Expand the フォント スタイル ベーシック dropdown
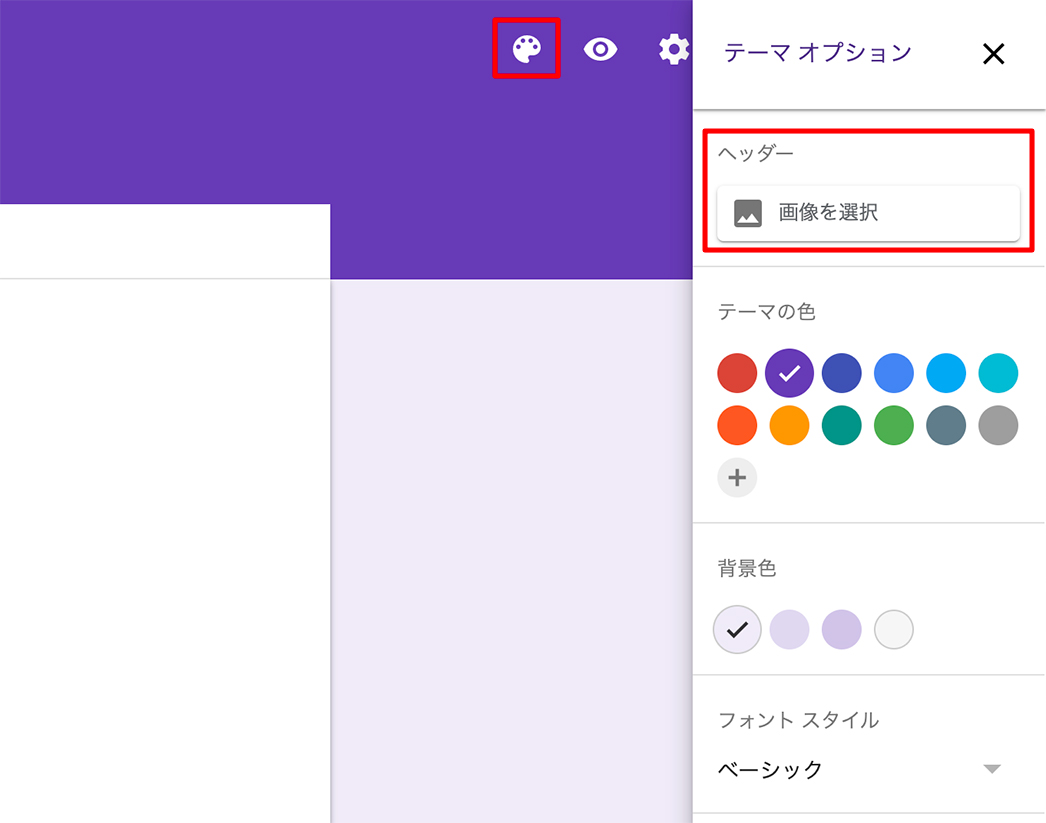The image size is (1046, 823). click(860, 769)
